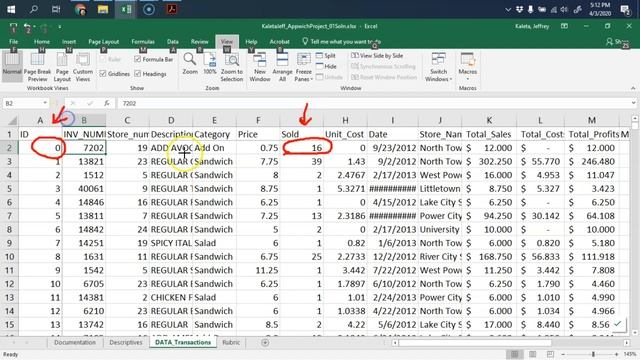Set zoom to 100%
The width and height of the screenshot is (640, 360).
(210, 64)
